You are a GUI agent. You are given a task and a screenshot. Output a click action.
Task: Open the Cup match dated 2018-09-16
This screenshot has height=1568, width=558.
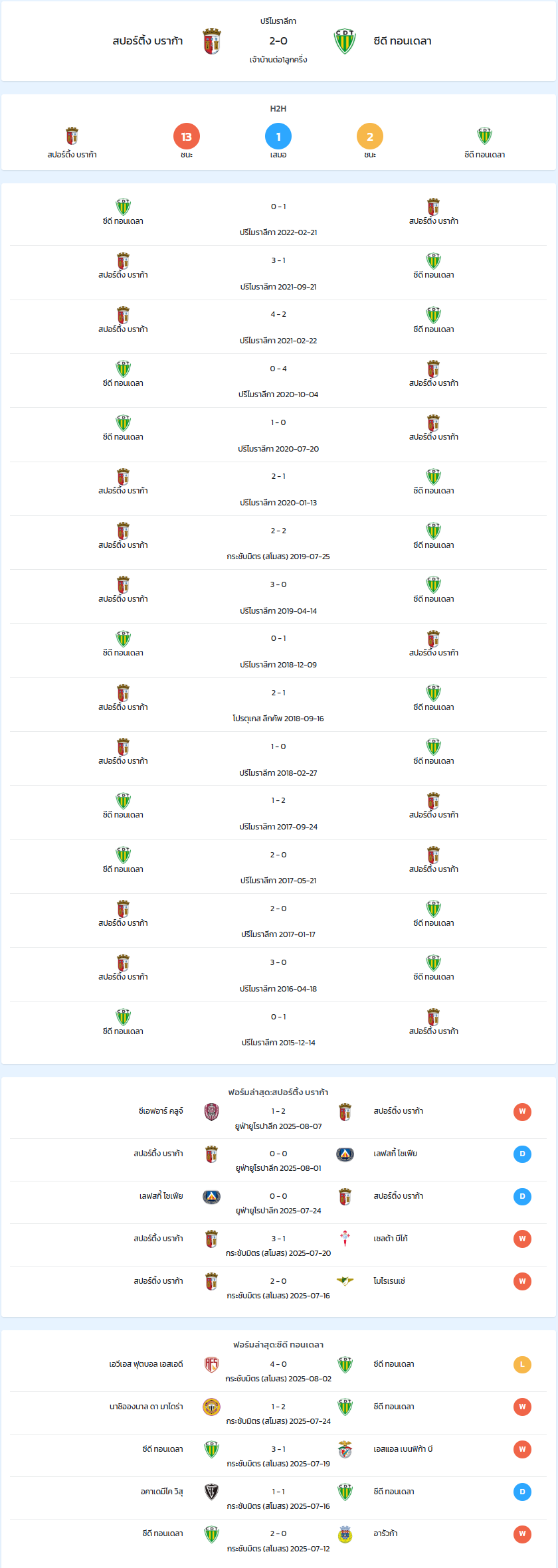tap(278, 705)
